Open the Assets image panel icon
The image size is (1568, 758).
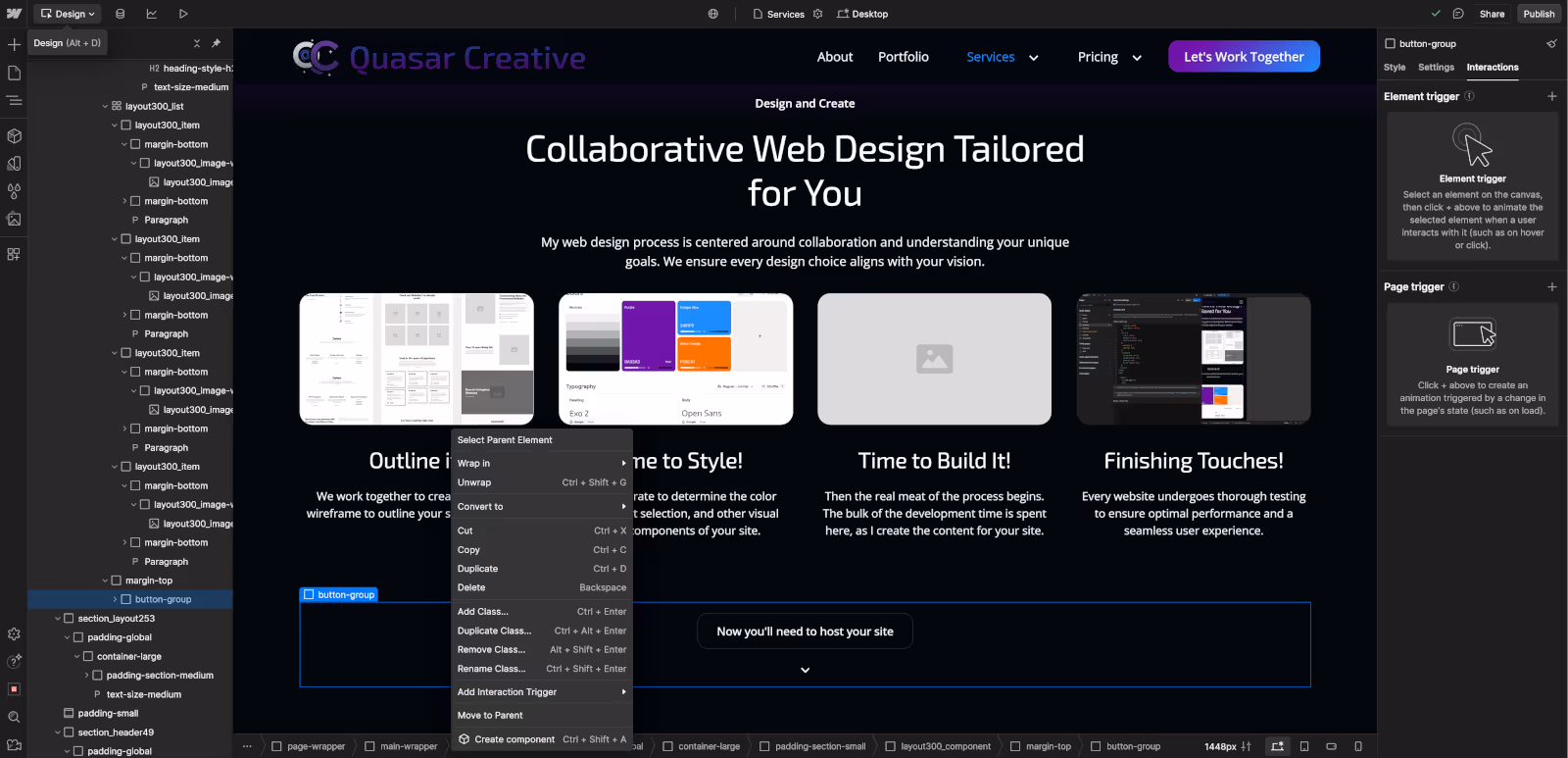pyautogui.click(x=14, y=219)
